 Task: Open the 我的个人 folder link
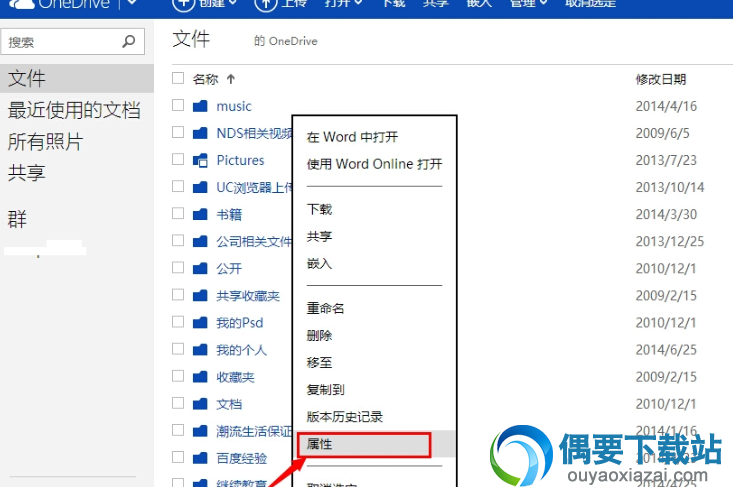241,350
